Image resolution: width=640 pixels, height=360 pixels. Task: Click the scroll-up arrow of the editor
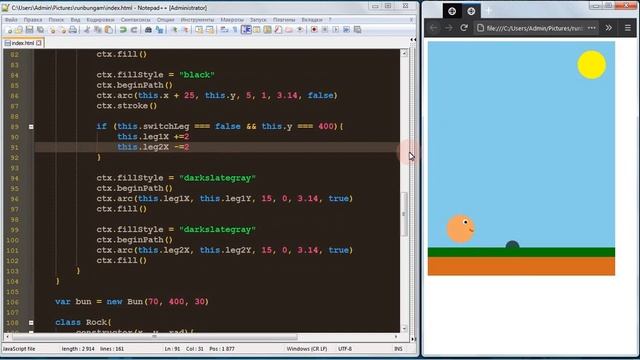pos(404,53)
